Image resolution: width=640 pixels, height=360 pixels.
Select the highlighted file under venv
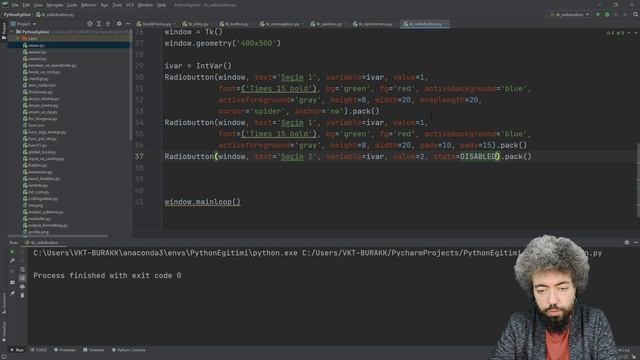tap(69, 45)
